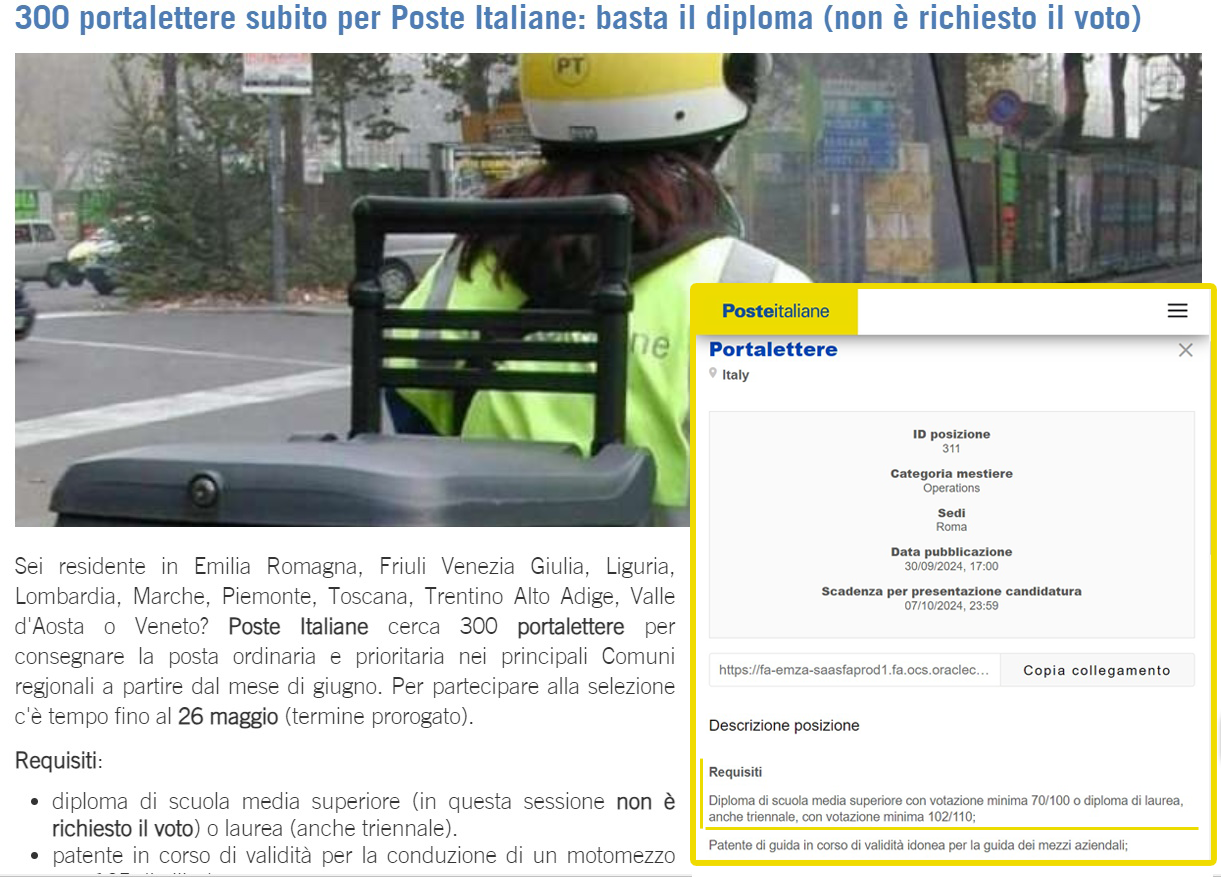Click the bold 26 maggio deadline text
This screenshot has height=877, width=1221.
click(x=228, y=717)
